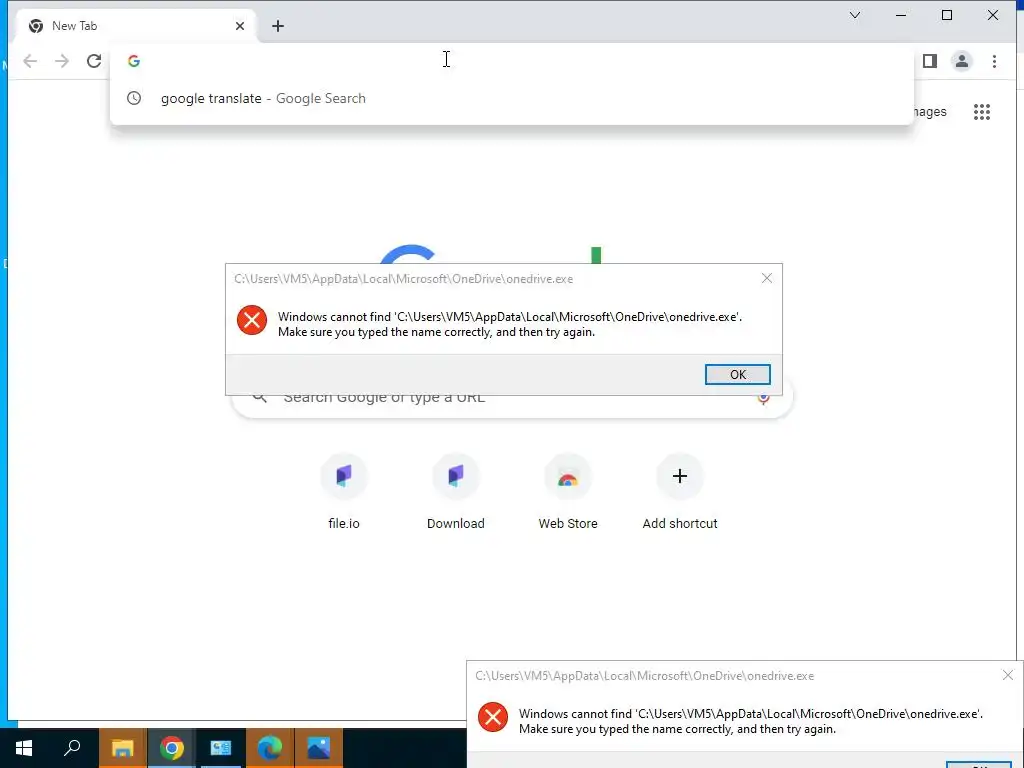Go forward with the forward arrow
1024x768 pixels.
(x=62, y=61)
